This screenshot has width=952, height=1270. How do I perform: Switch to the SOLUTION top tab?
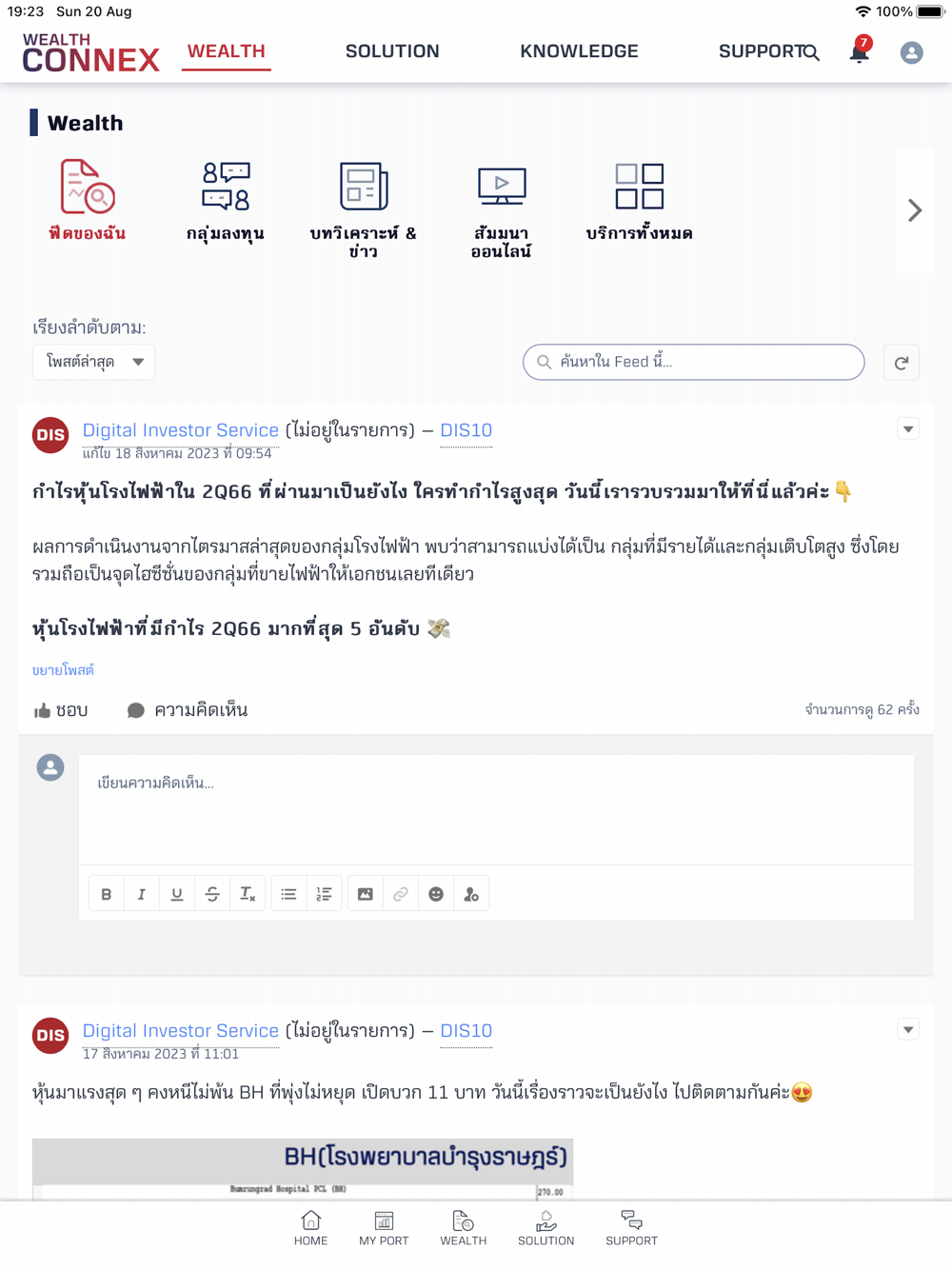pos(392,51)
